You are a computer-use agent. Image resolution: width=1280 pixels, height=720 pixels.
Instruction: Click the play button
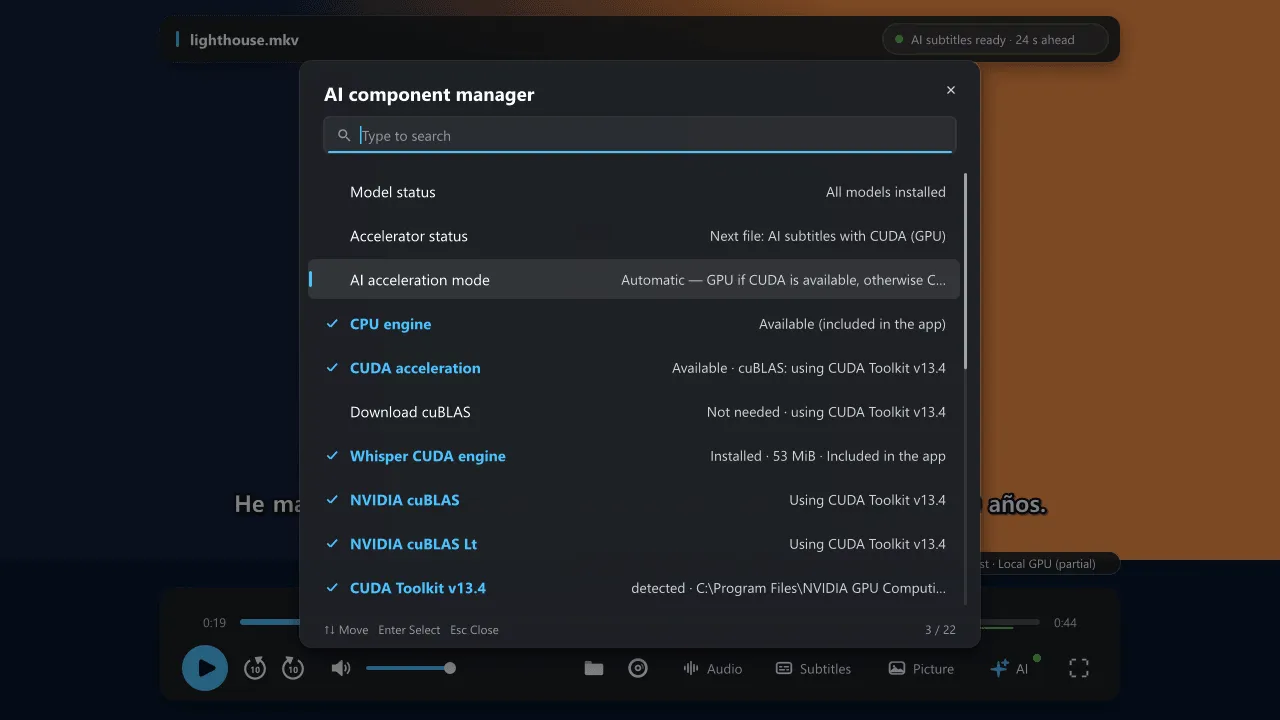point(205,668)
